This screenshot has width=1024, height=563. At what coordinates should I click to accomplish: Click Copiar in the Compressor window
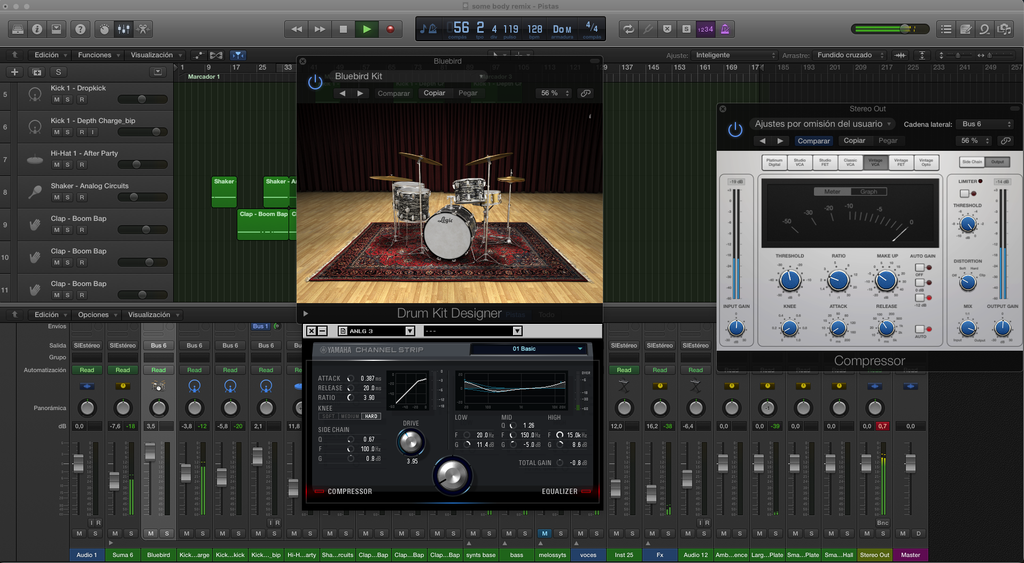(x=854, y=140)
